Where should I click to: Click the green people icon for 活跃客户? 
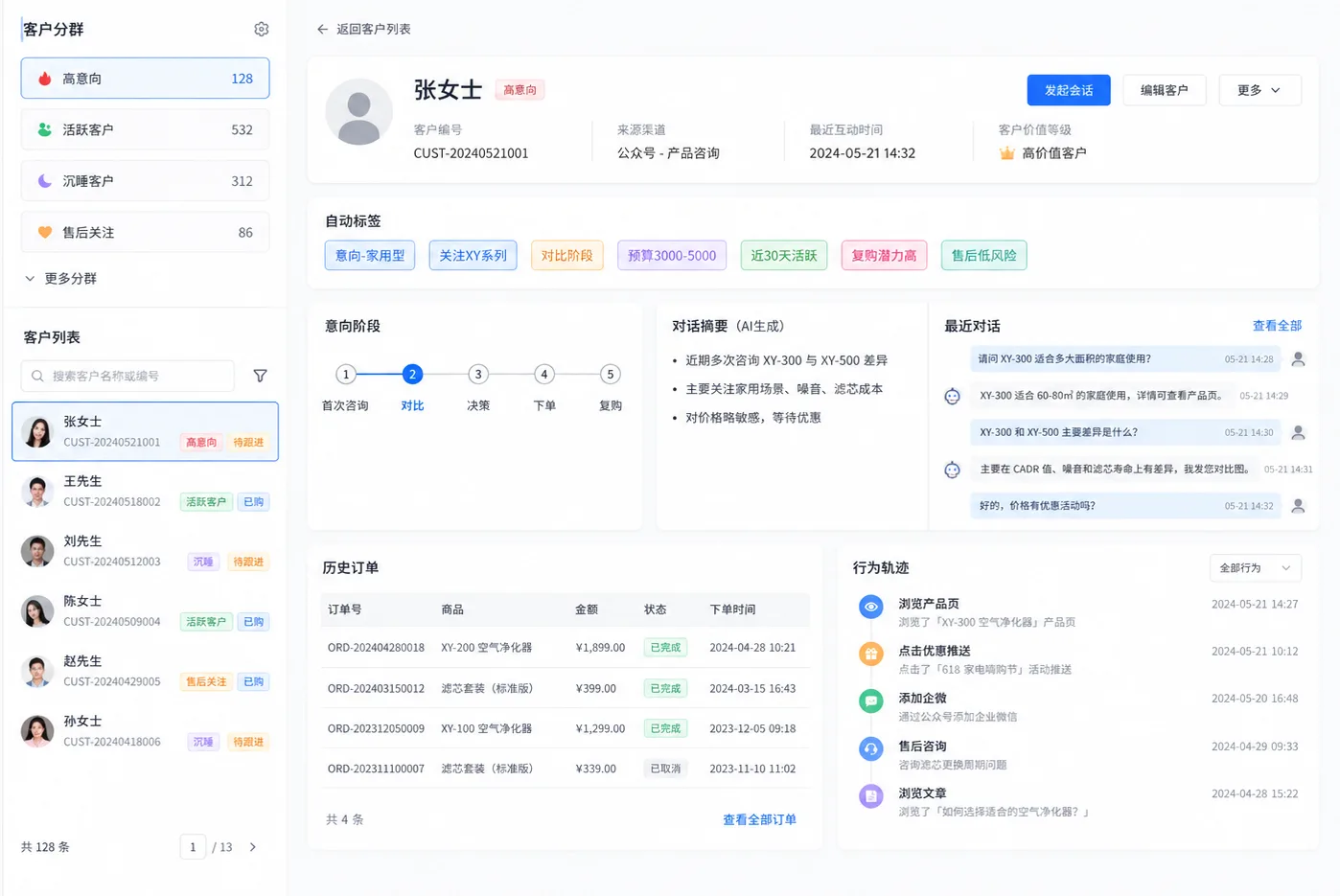pyautogui.click(x=44, y=129)
